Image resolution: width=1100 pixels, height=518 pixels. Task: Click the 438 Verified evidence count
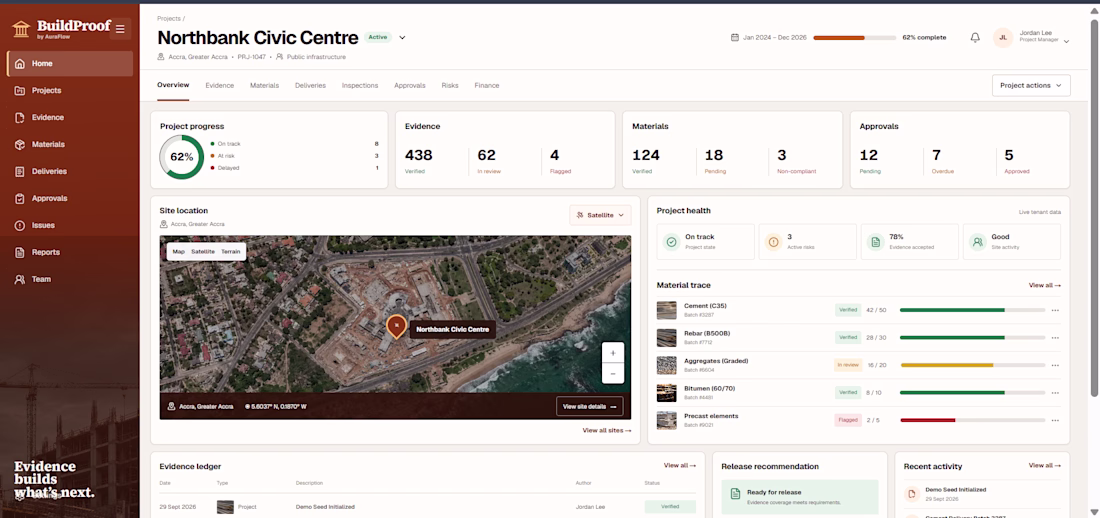click(419, 161)
